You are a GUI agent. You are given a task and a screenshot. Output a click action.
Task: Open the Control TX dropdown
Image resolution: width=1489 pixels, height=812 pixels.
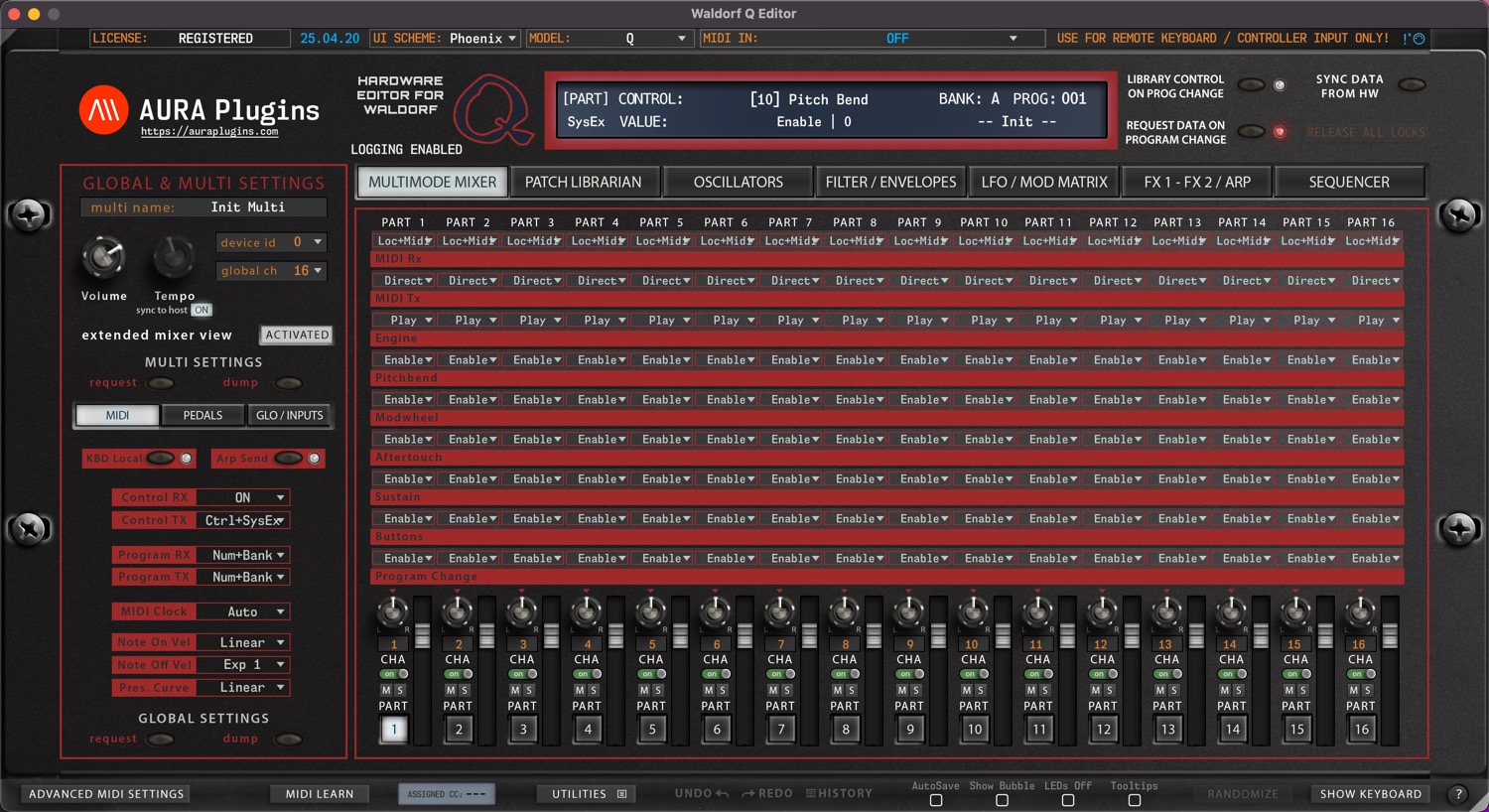tap(242, 520)
